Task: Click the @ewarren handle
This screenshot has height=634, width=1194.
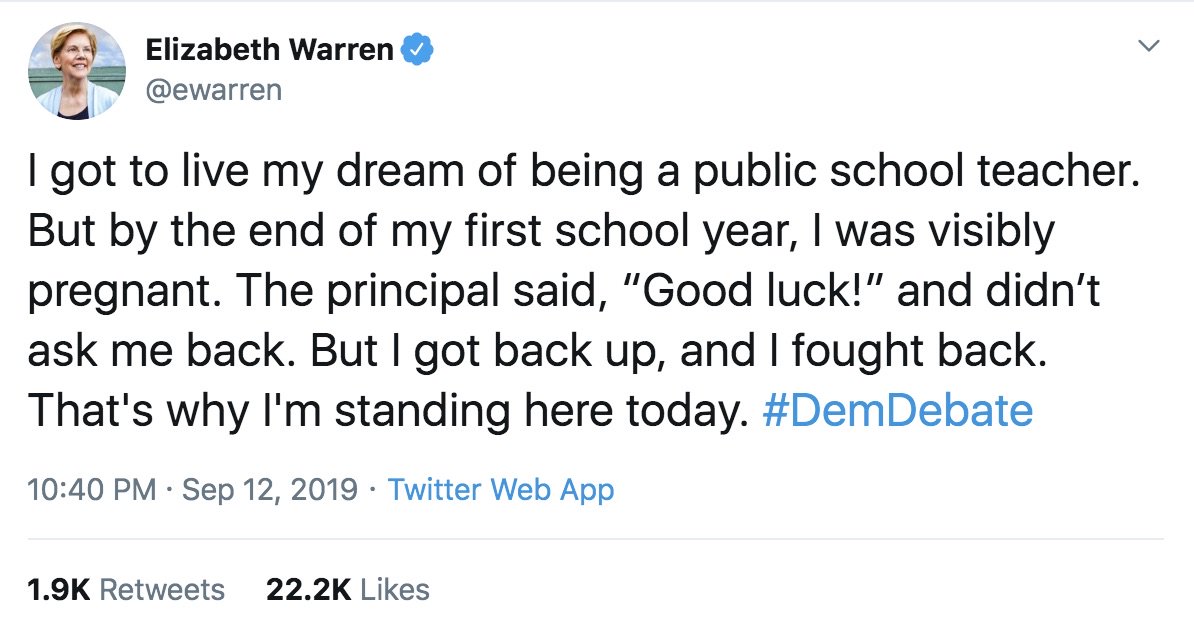Action: (x=213, y=90)
